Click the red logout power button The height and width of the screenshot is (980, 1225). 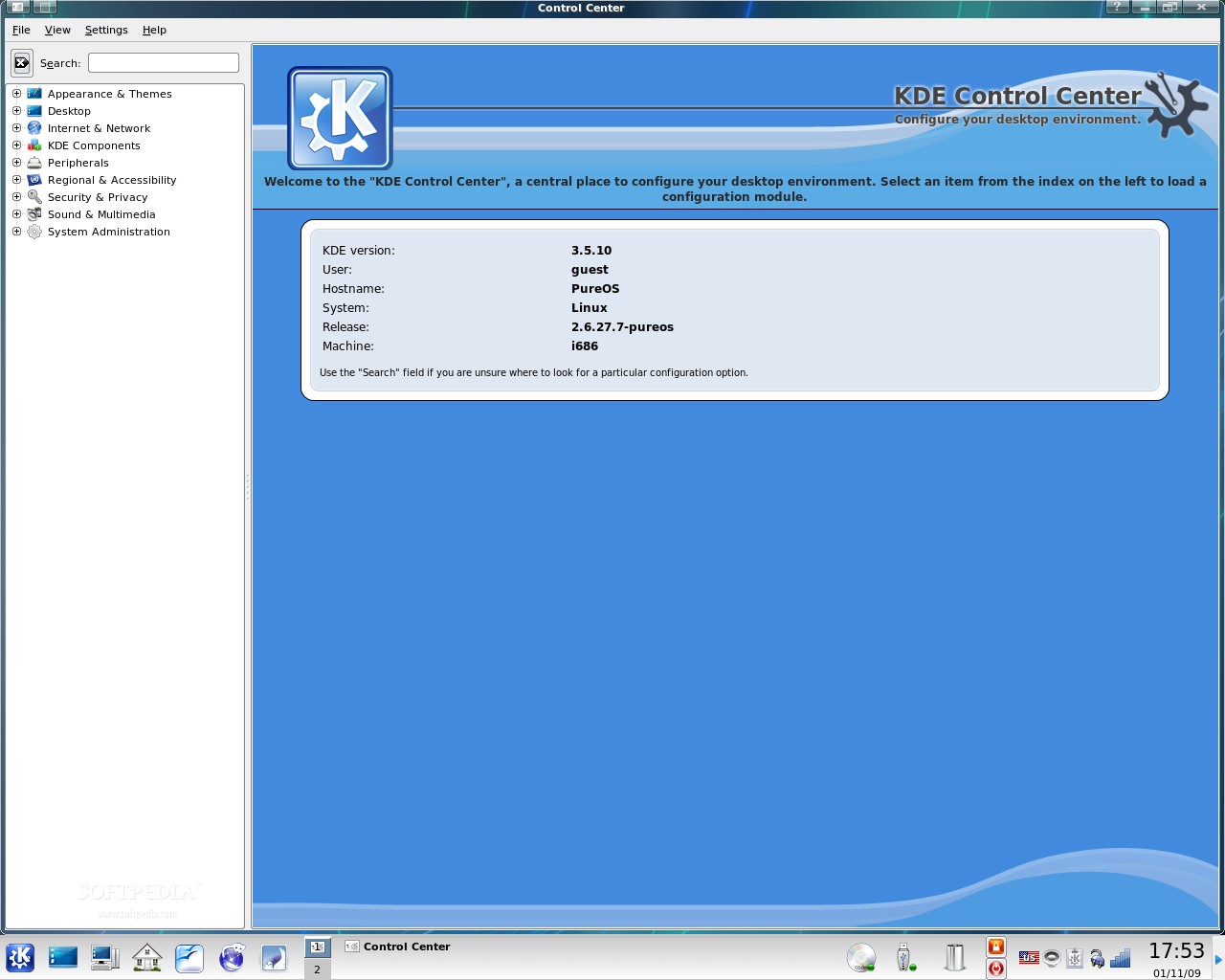point(996,969)
